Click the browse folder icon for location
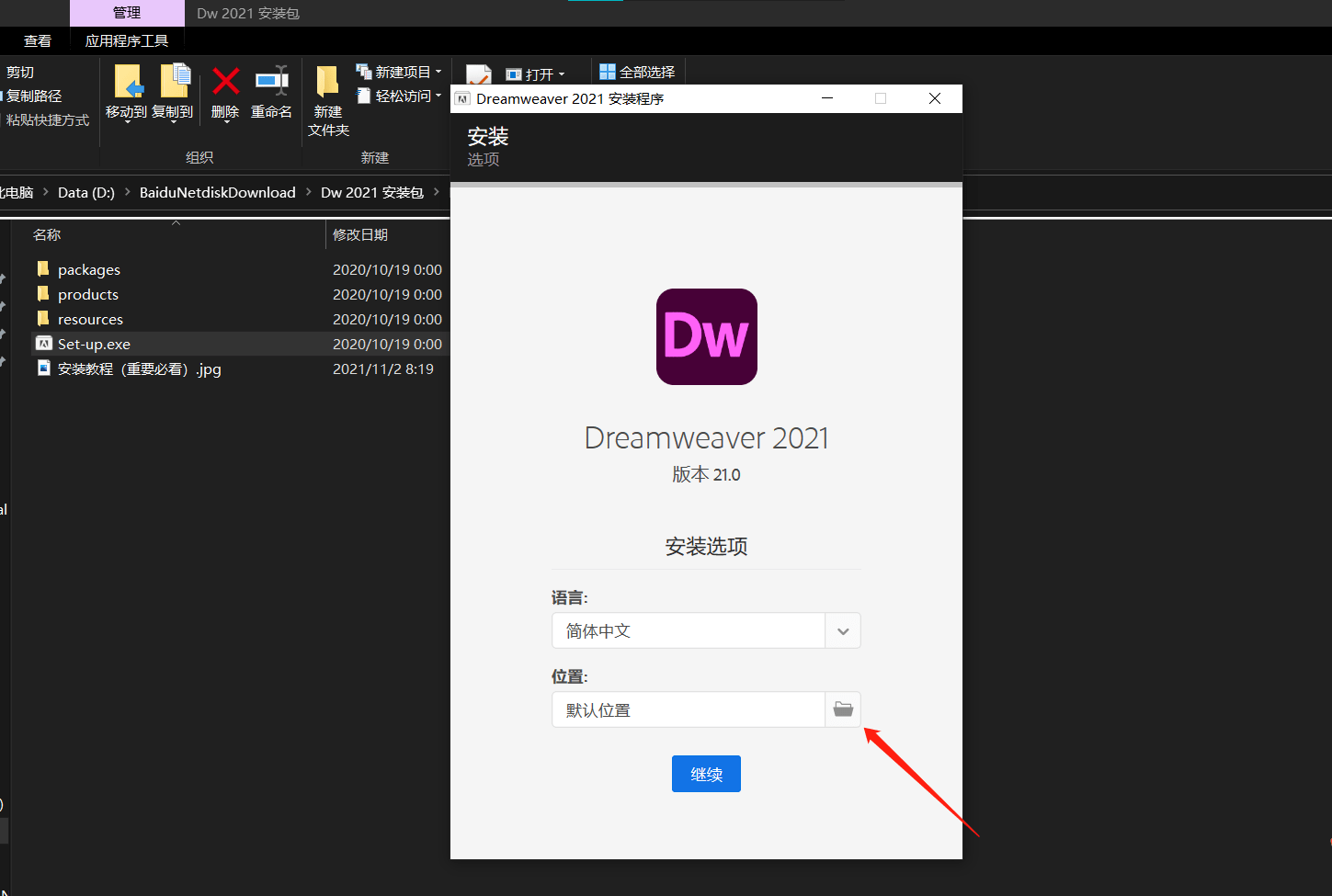Image resolution: width=1332 pixels, height=896 pixels. tap(843, 709)
